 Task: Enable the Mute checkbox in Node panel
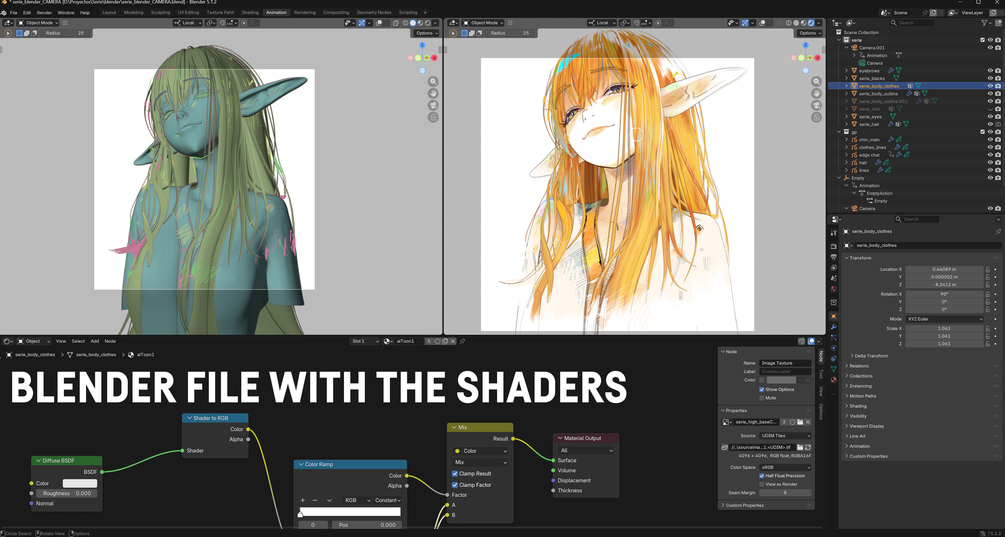tap(761, 398)
